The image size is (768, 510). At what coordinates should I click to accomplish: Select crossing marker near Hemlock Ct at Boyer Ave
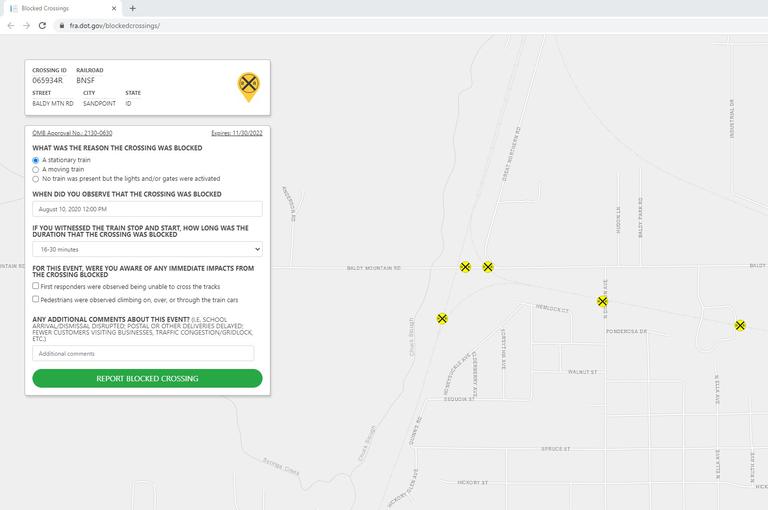(602, 301)
